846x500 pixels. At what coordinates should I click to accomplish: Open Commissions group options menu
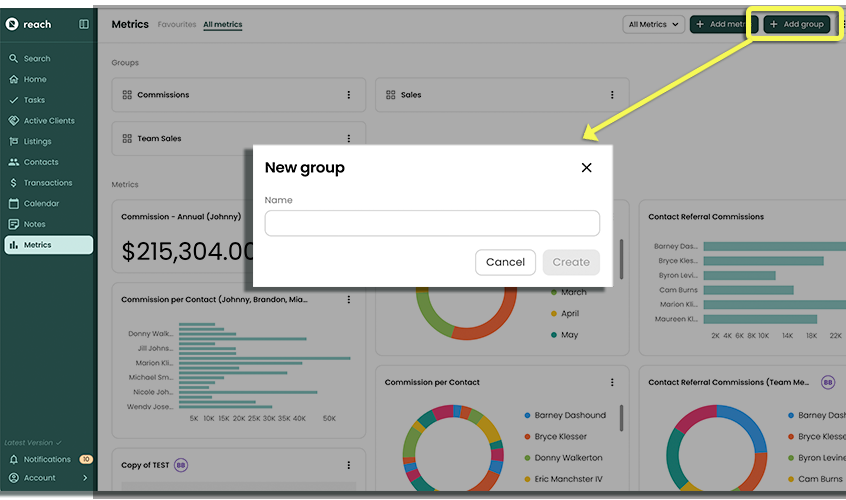click(x=349, y=95)
